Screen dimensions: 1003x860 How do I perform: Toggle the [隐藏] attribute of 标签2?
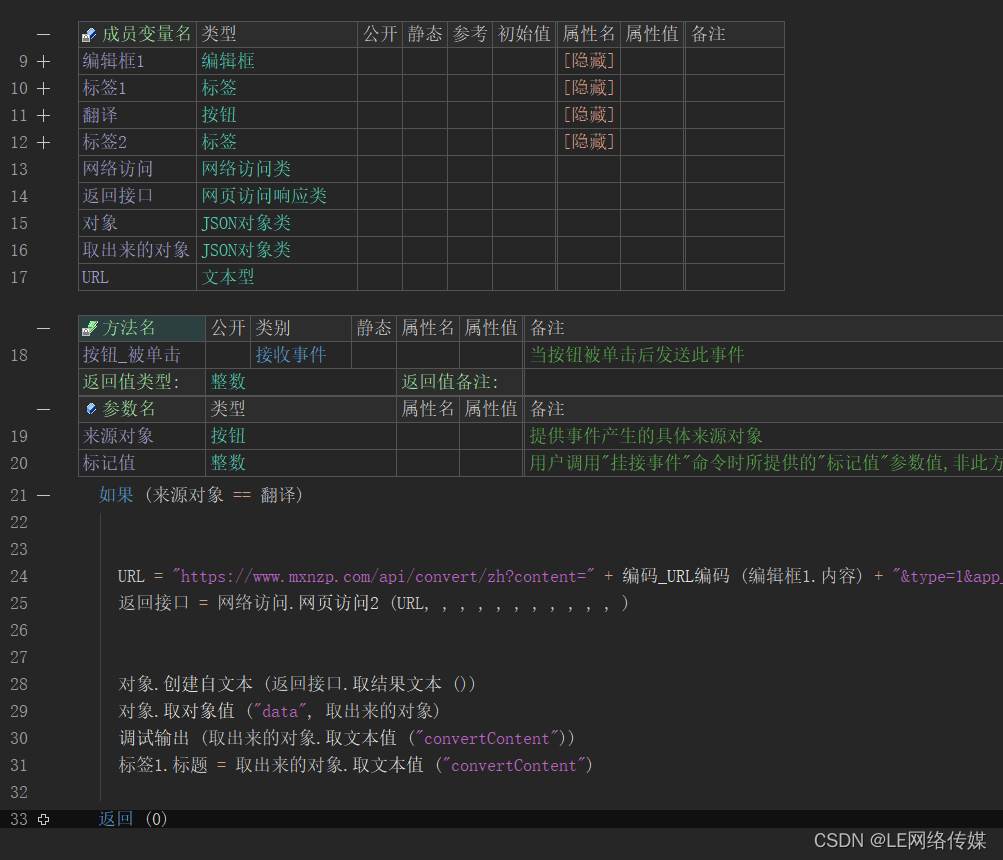point(588,141)
